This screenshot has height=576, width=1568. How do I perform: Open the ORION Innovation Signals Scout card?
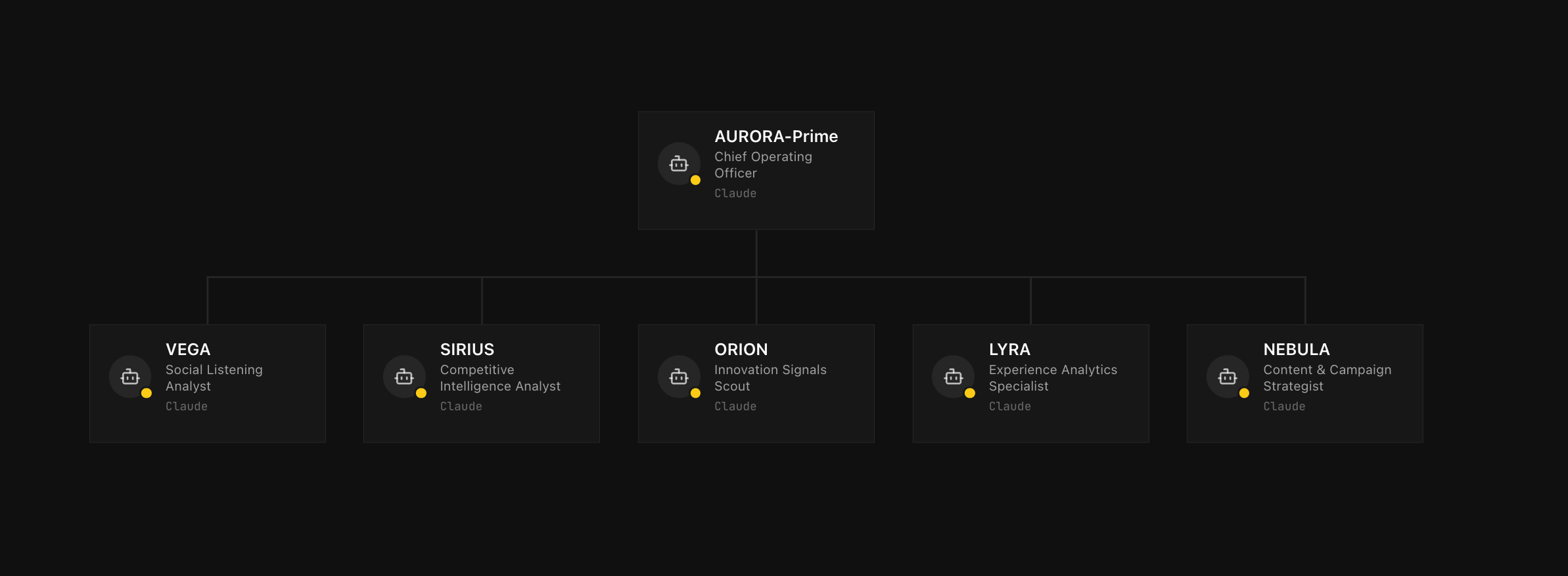coord(756,383)
